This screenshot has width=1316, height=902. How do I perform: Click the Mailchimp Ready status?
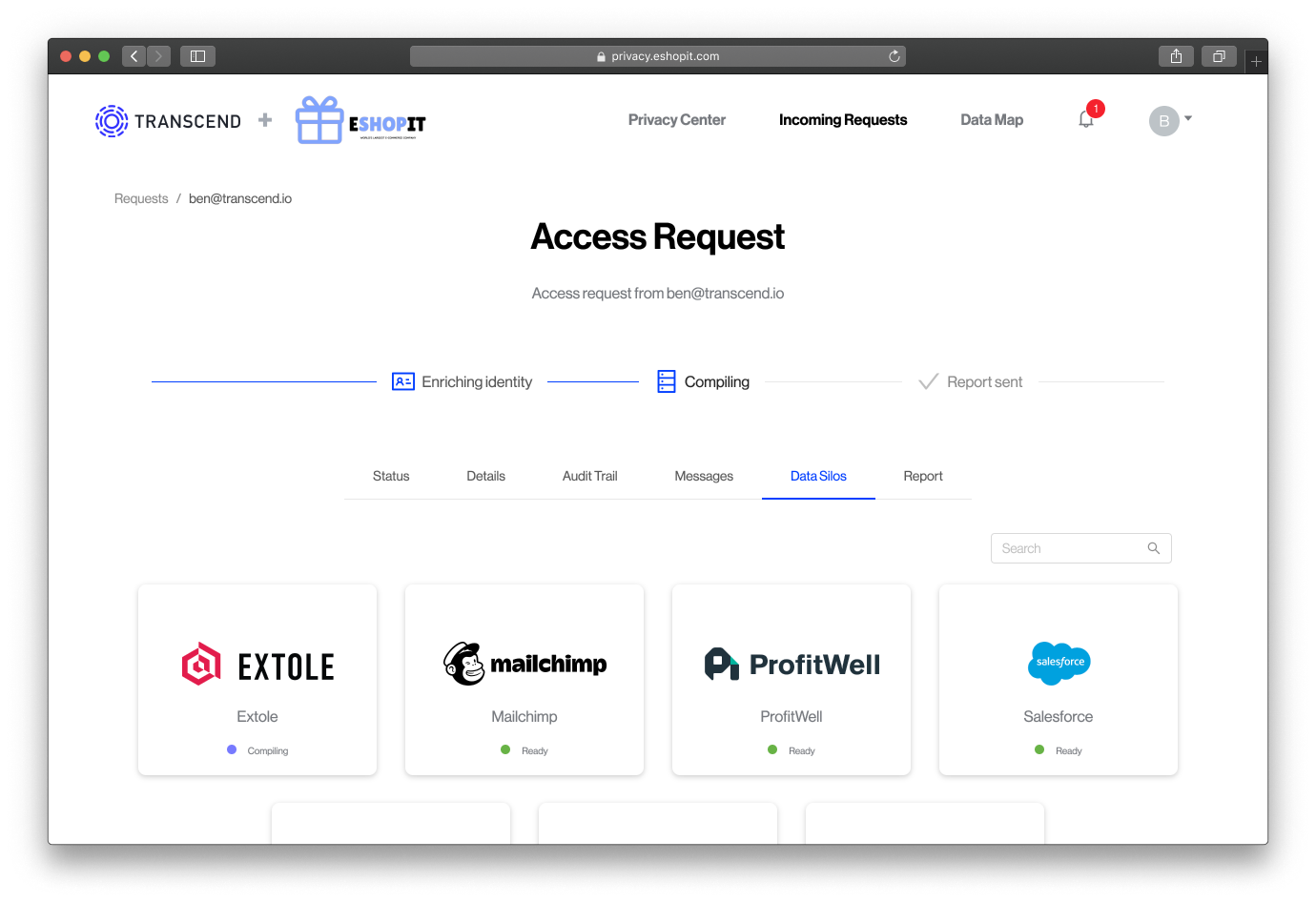click(524, 750)
